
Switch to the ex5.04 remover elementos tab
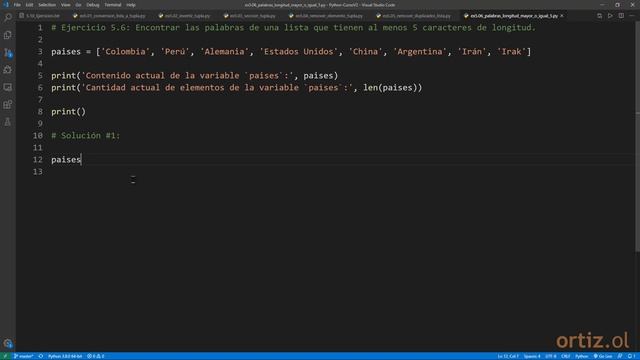pos(329,16)
